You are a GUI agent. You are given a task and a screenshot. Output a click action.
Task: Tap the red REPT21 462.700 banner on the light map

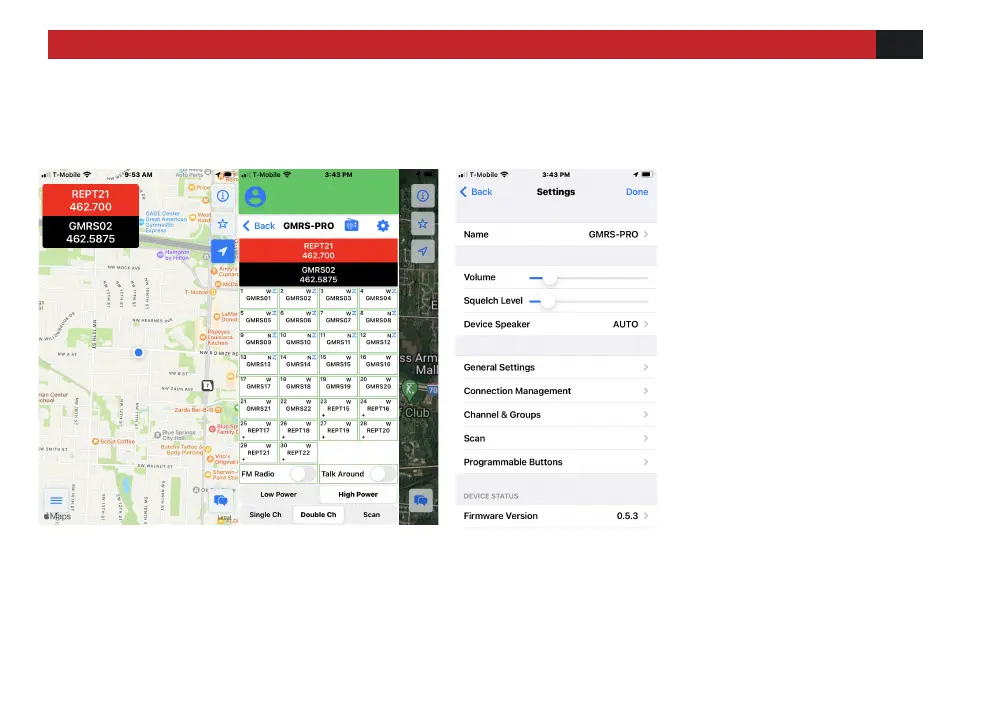pyautogui.click(x=91, y=201)
